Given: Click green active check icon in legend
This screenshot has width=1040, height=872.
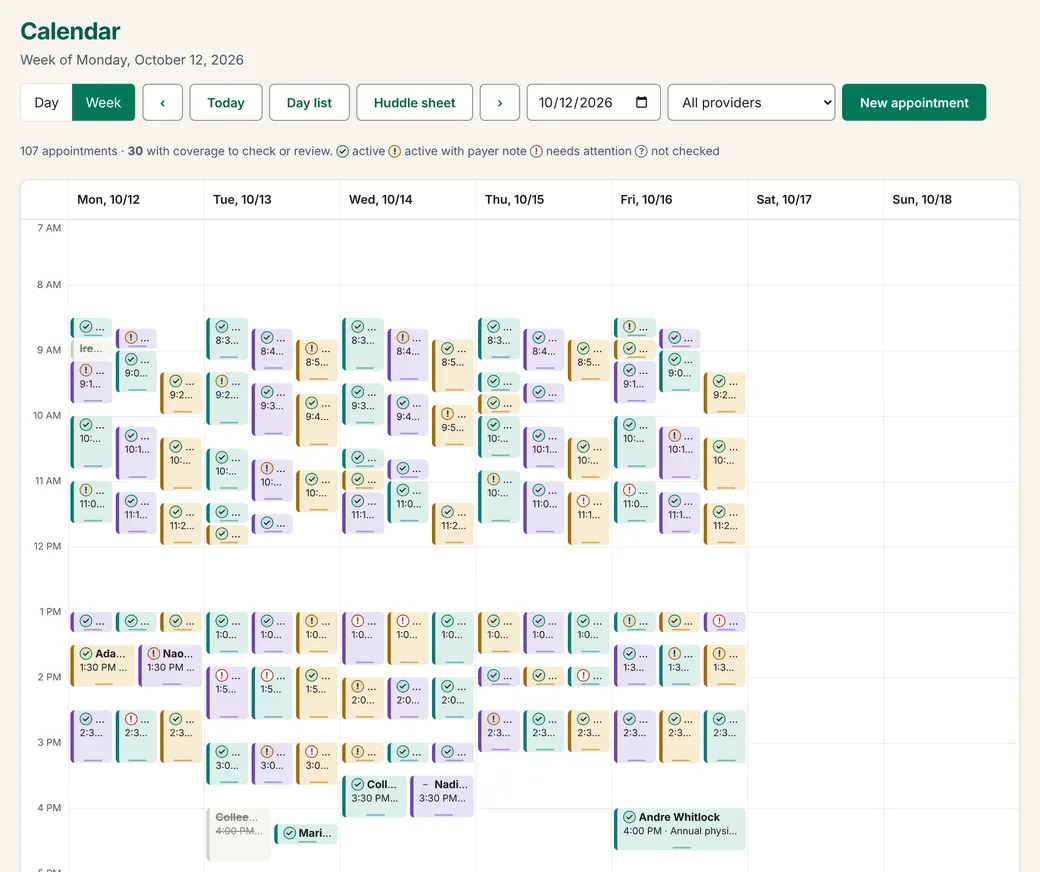Looking at the screenshot, I should (x=342, y=151).
